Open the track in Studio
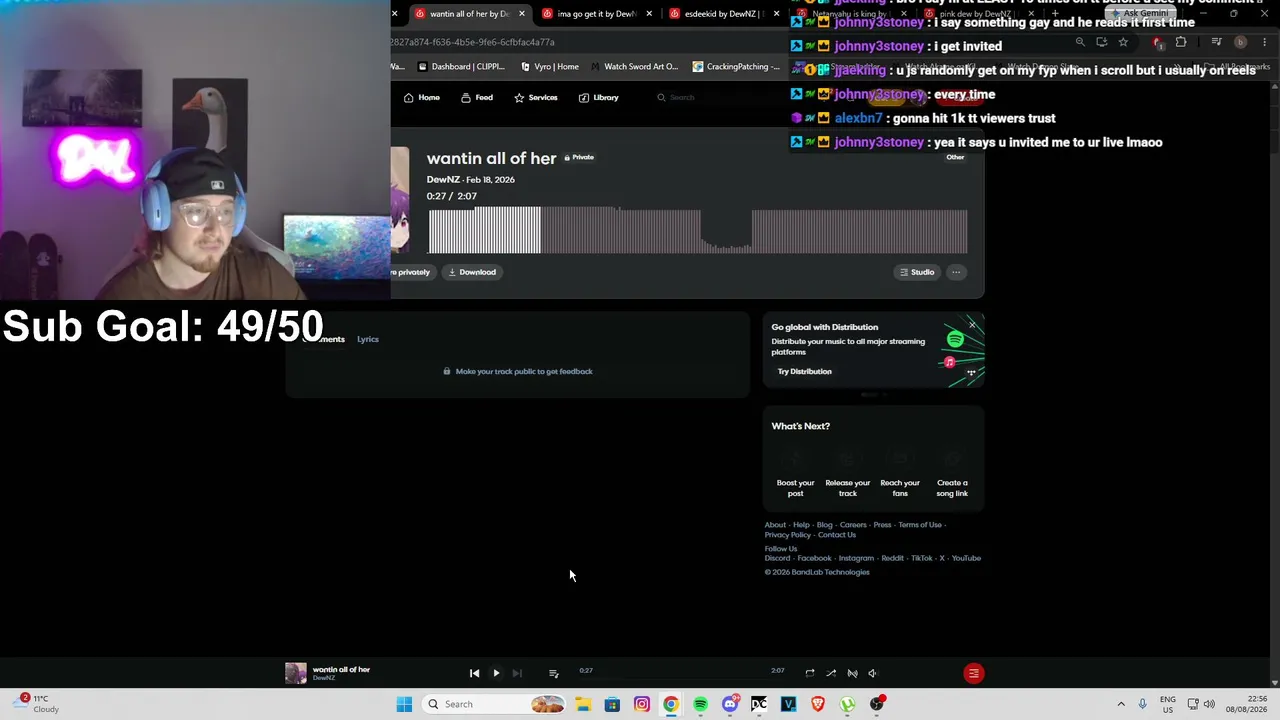This screenshot has height=720, width=1280. 917,272
